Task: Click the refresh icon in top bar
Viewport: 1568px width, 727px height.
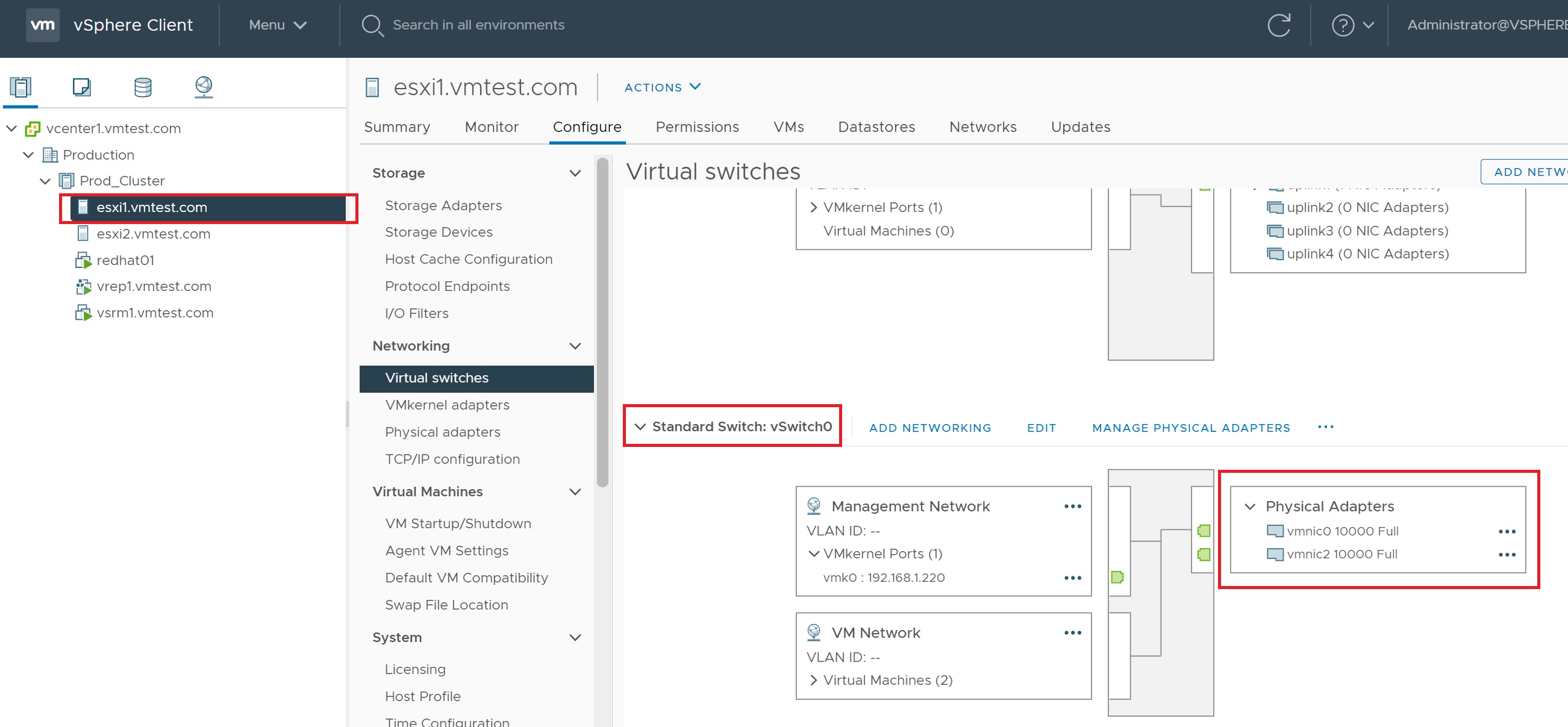Action: point(1279,25)
